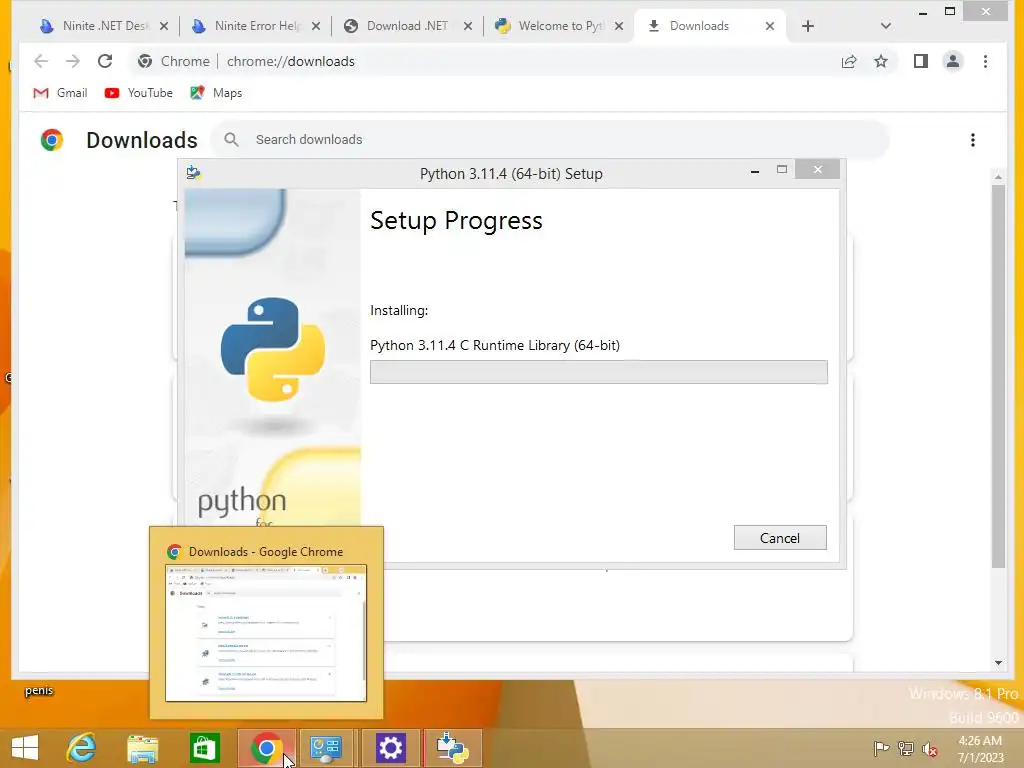This screenshot has height=768, width=1024.
Task: Open the Gmail bookmark
Action: pyautogui.click(x=60, y=93)
